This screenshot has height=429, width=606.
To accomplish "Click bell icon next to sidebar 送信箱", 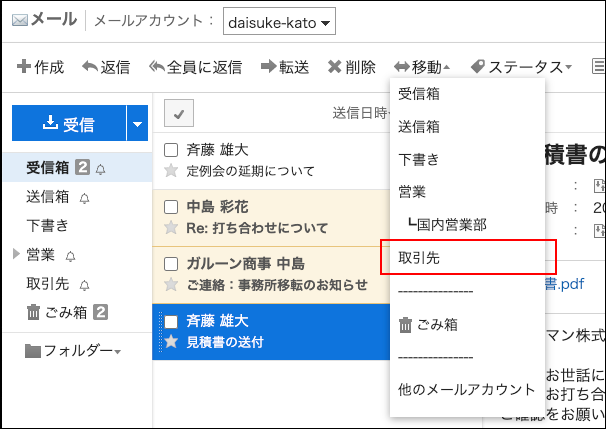I will pyautogui.click(x=84, y=198).
